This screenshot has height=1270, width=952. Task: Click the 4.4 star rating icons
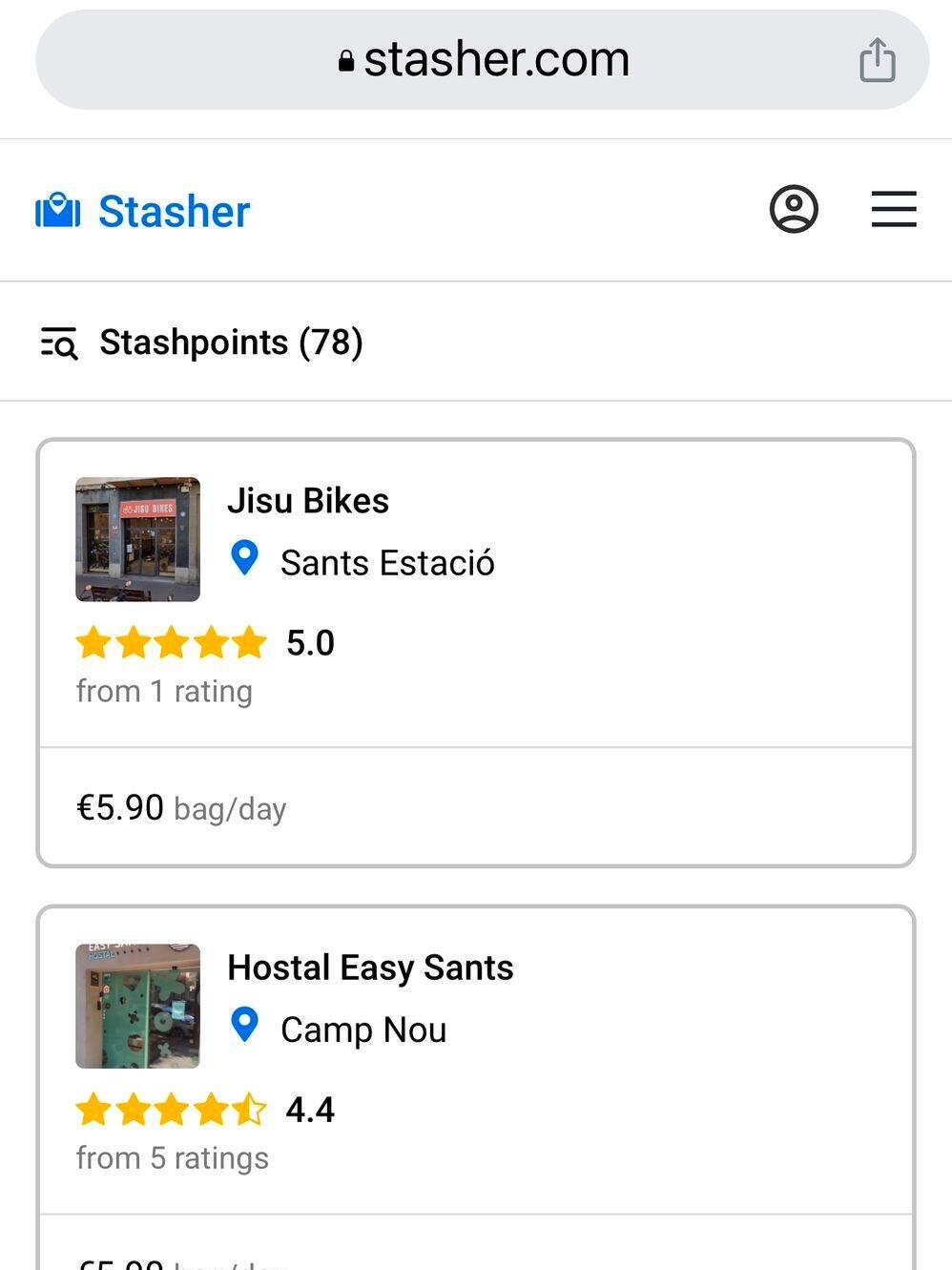pos(172,1110)
